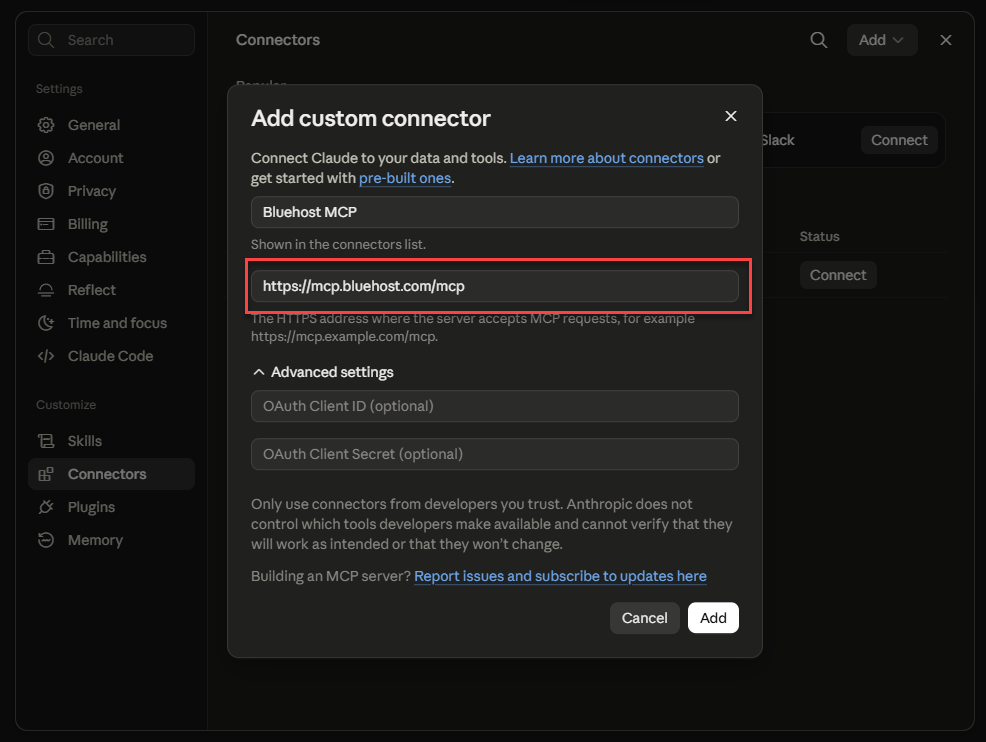
Task: Select Capabilities in the sidebar
Action: coord(111,257)
